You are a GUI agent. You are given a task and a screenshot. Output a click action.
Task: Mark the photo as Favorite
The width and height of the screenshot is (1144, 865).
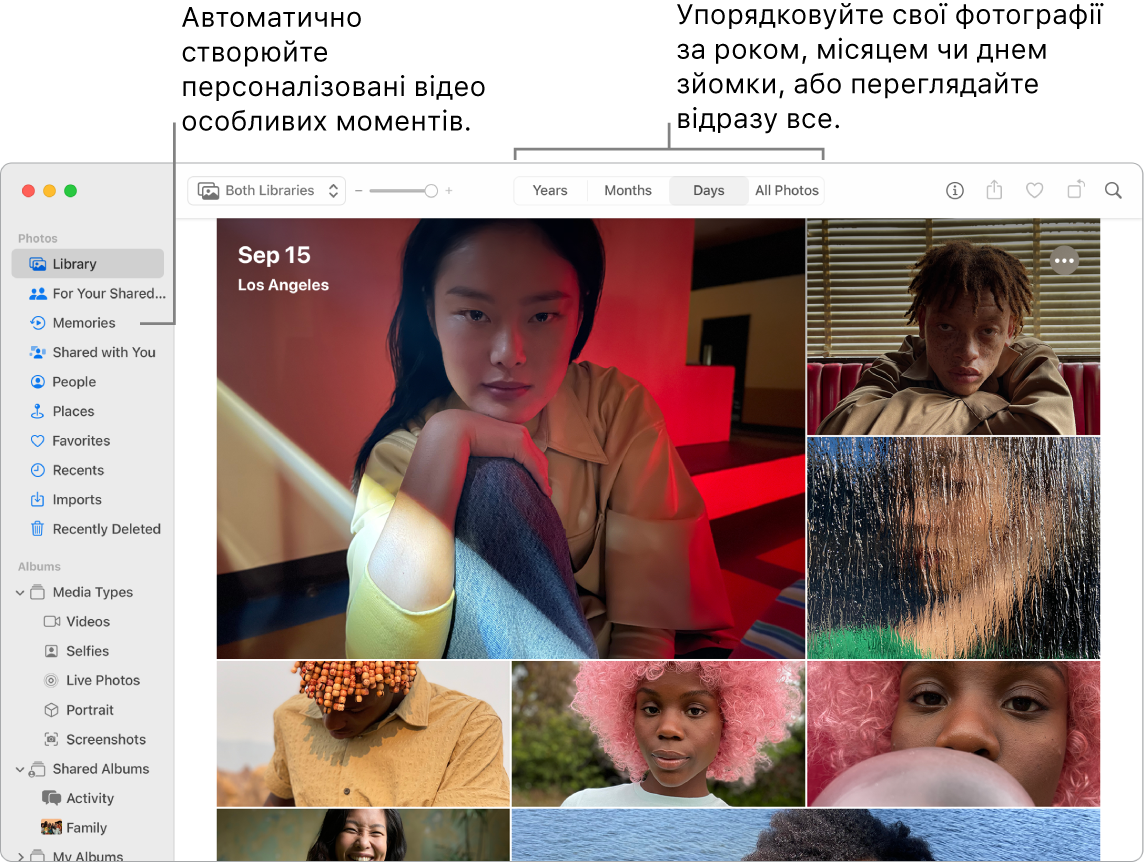tap(1034, 190)
